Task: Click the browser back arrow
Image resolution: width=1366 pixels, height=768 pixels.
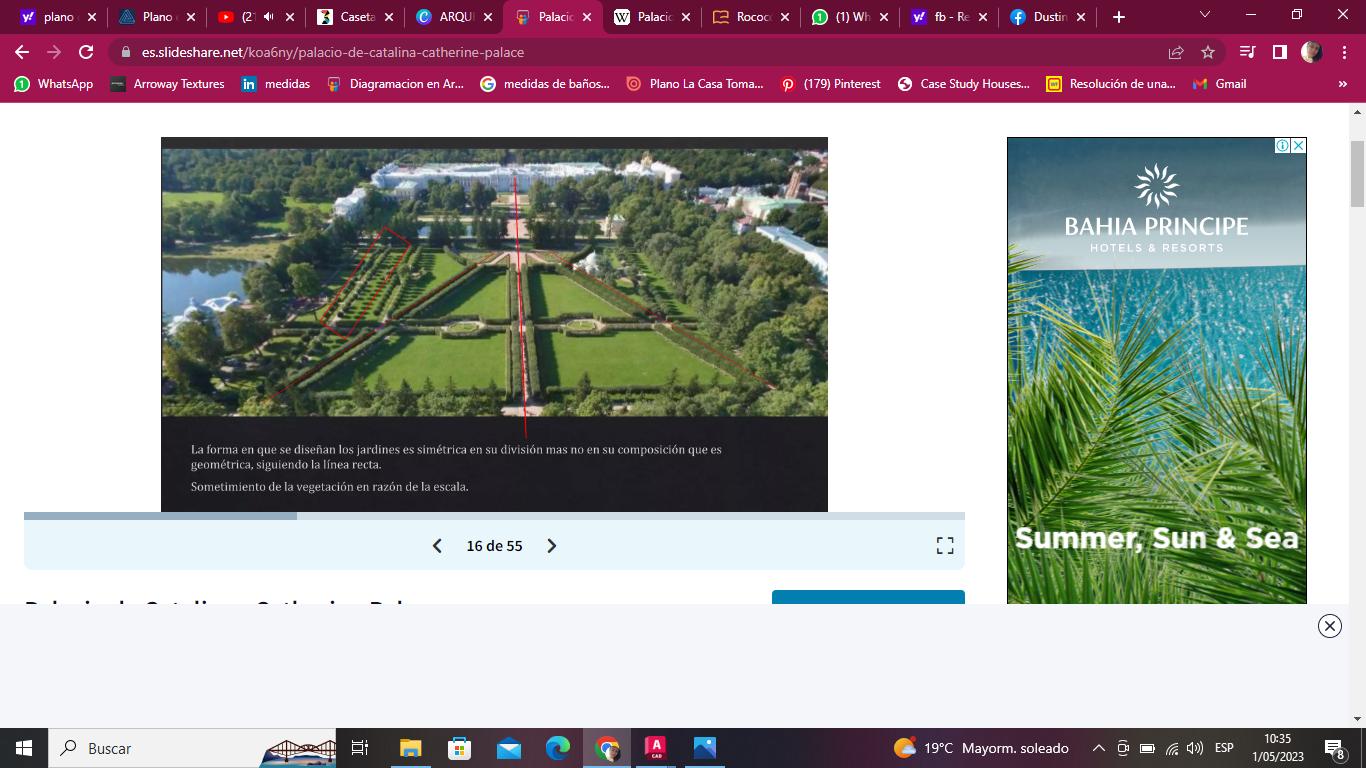Action: click(22, 52)
